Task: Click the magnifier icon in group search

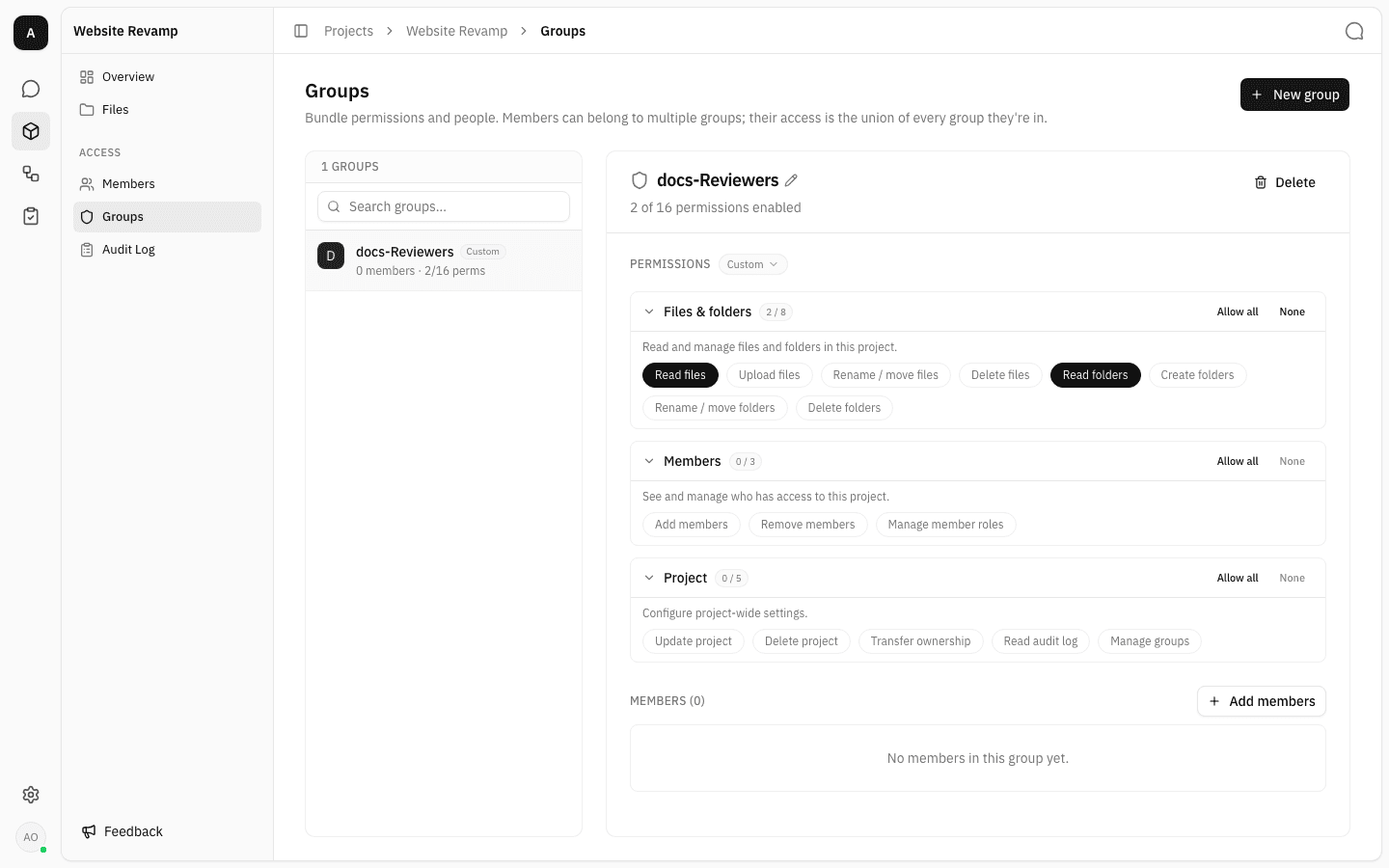Action: coord(334,206)
